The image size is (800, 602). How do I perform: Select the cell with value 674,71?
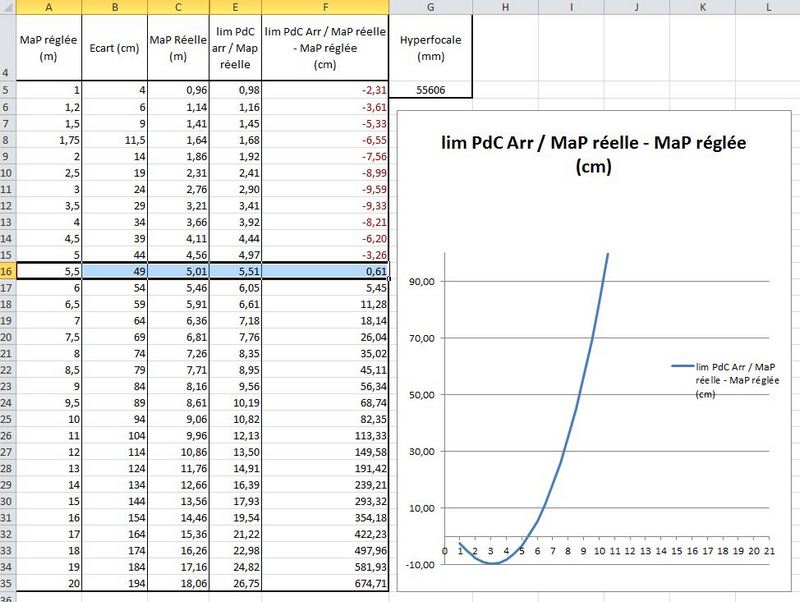pyautogui.click(x=326, y=580)
